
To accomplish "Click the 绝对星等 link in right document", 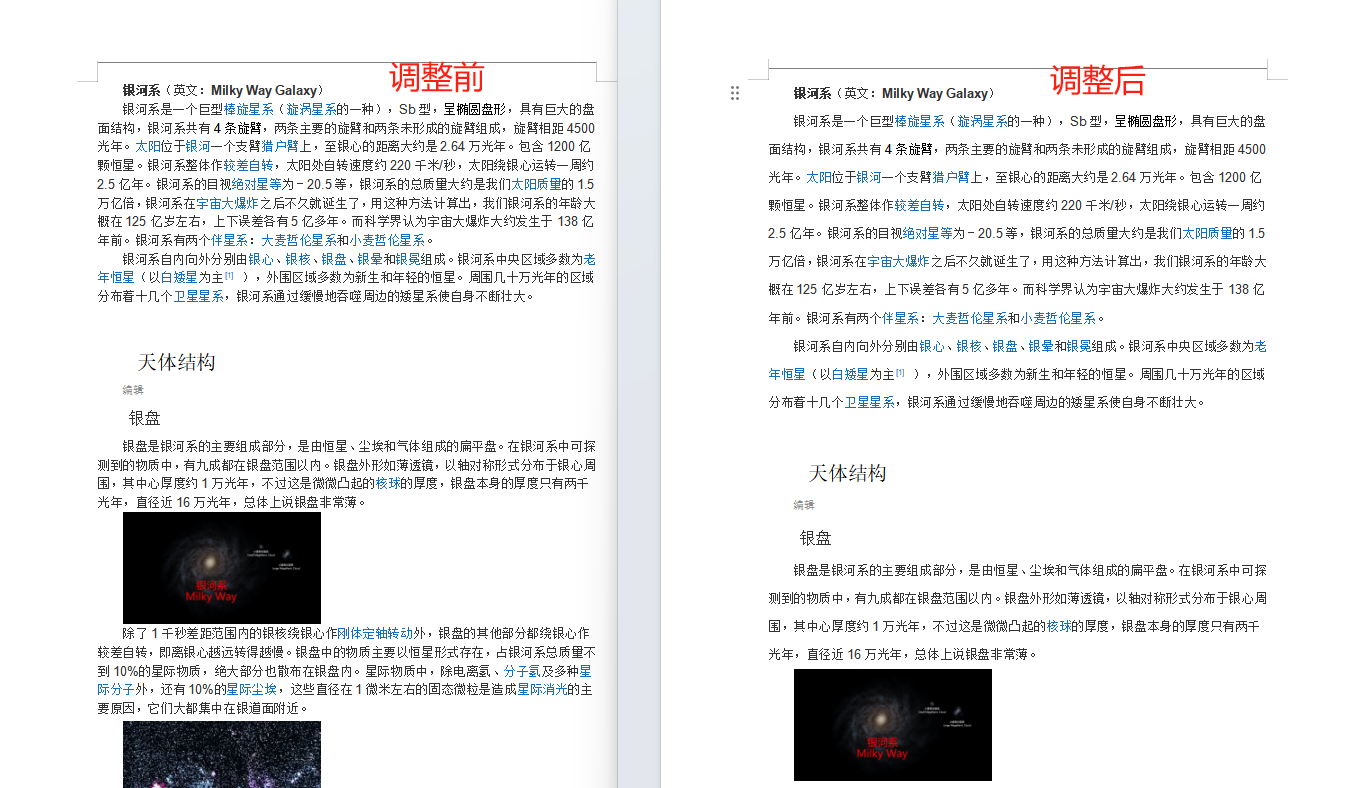I will (x=928, y=233).
